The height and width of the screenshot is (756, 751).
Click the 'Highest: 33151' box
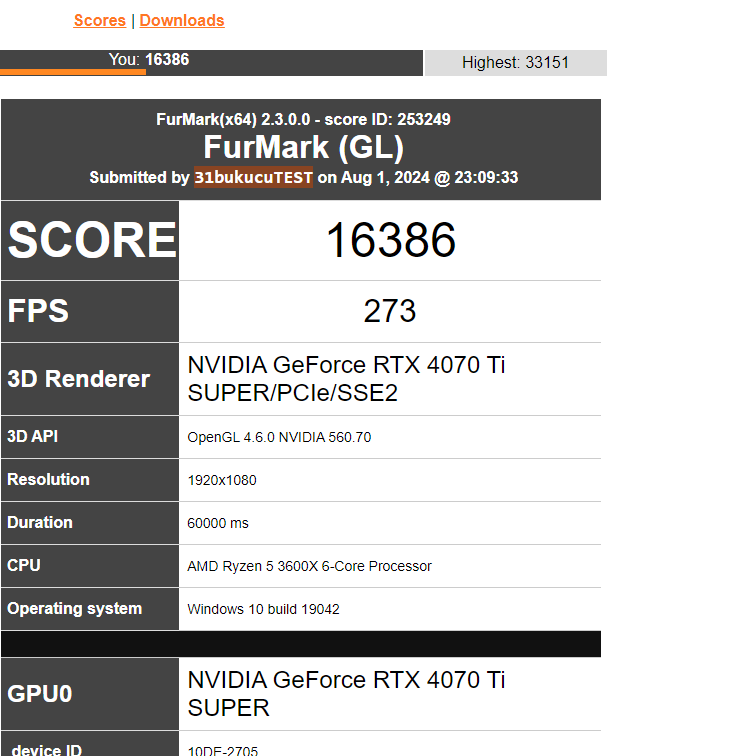pos(515,63)
